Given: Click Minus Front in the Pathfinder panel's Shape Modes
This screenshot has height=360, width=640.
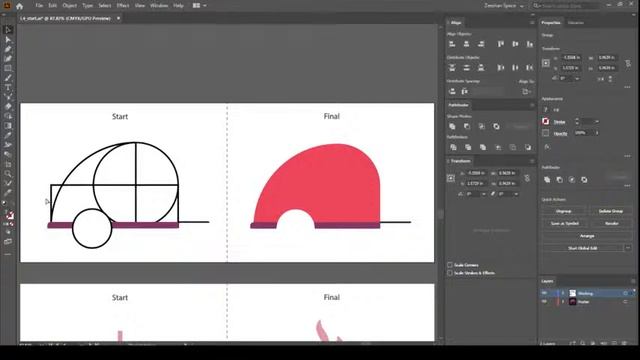Looking at the screenshot, I should point(467,127).
